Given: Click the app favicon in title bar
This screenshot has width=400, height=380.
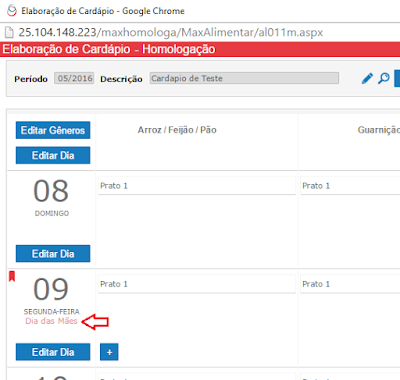Looking at the screenshot, I should click(12, 11).
